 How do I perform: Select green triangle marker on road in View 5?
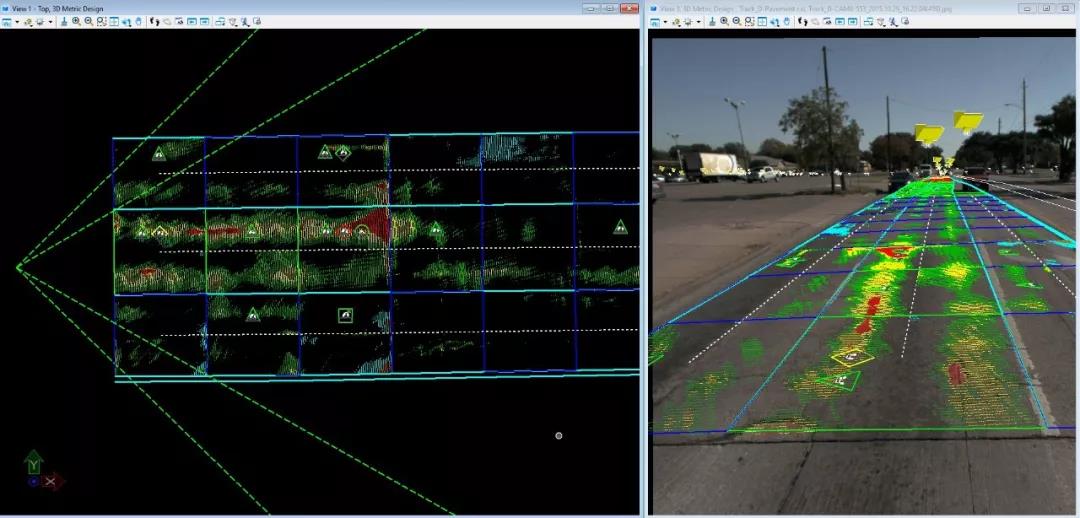(x=839, y=380)
